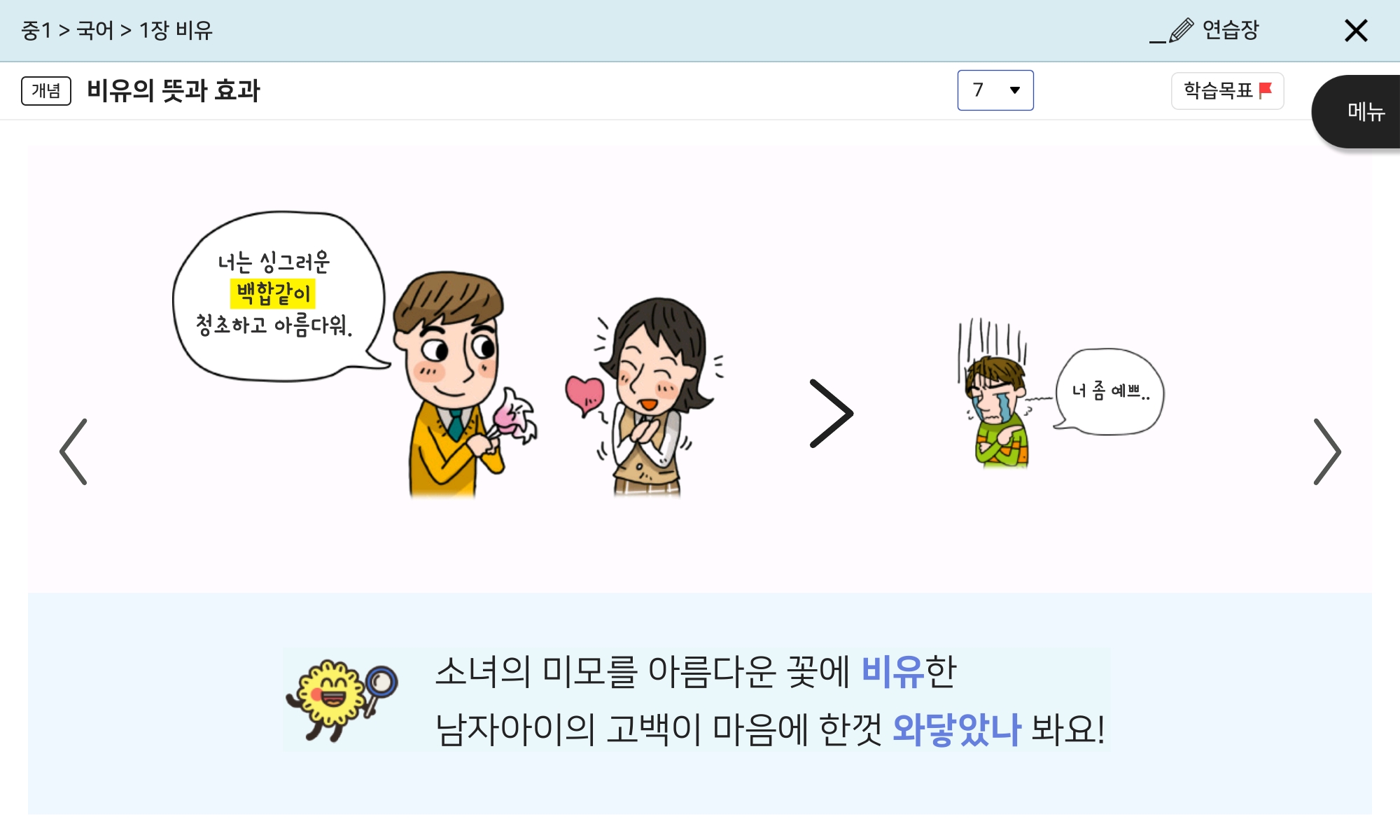Advance to next slide with right chevron

point(1326,451)
